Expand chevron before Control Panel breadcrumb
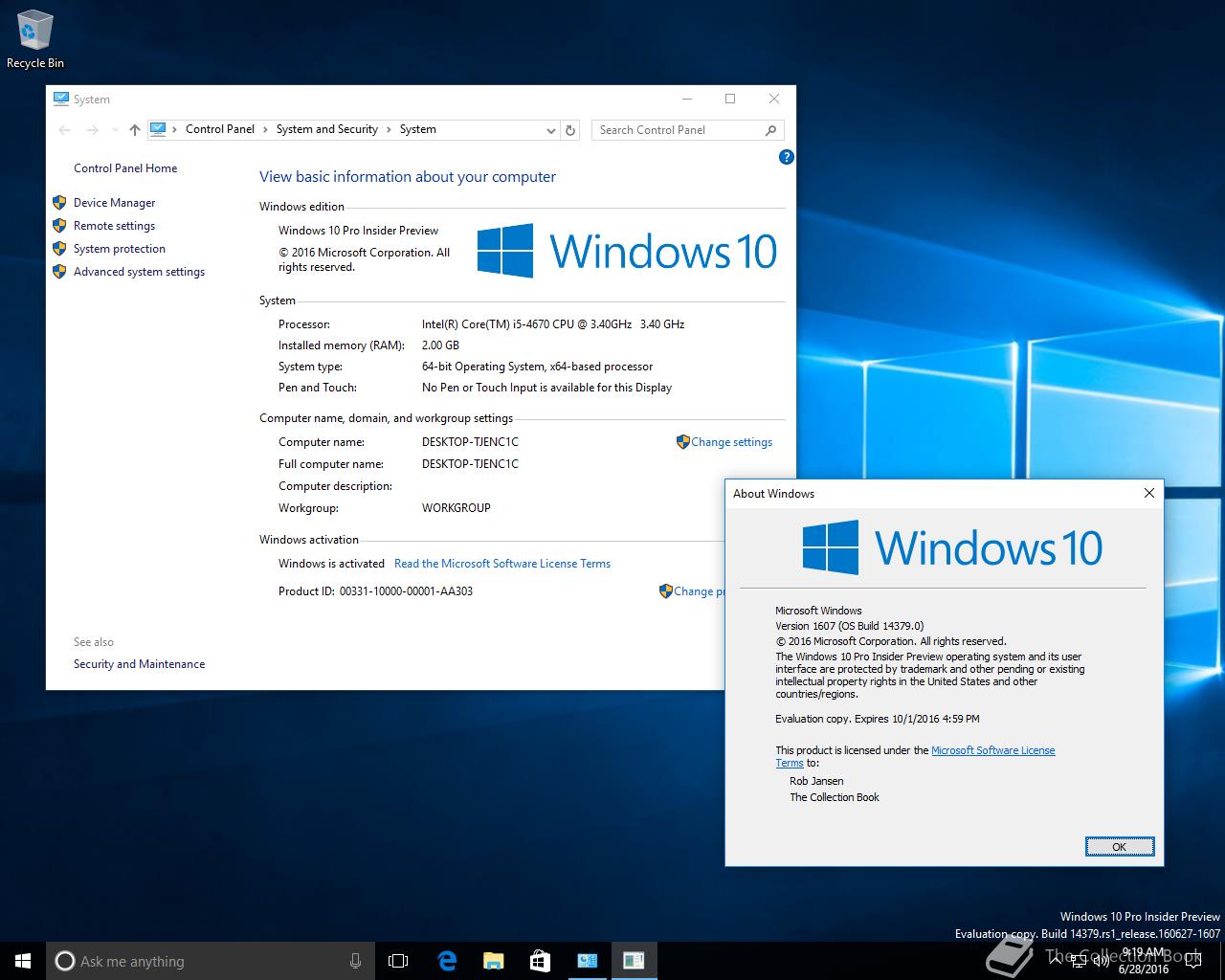The image size is (1225, 980). click(175, 129)
